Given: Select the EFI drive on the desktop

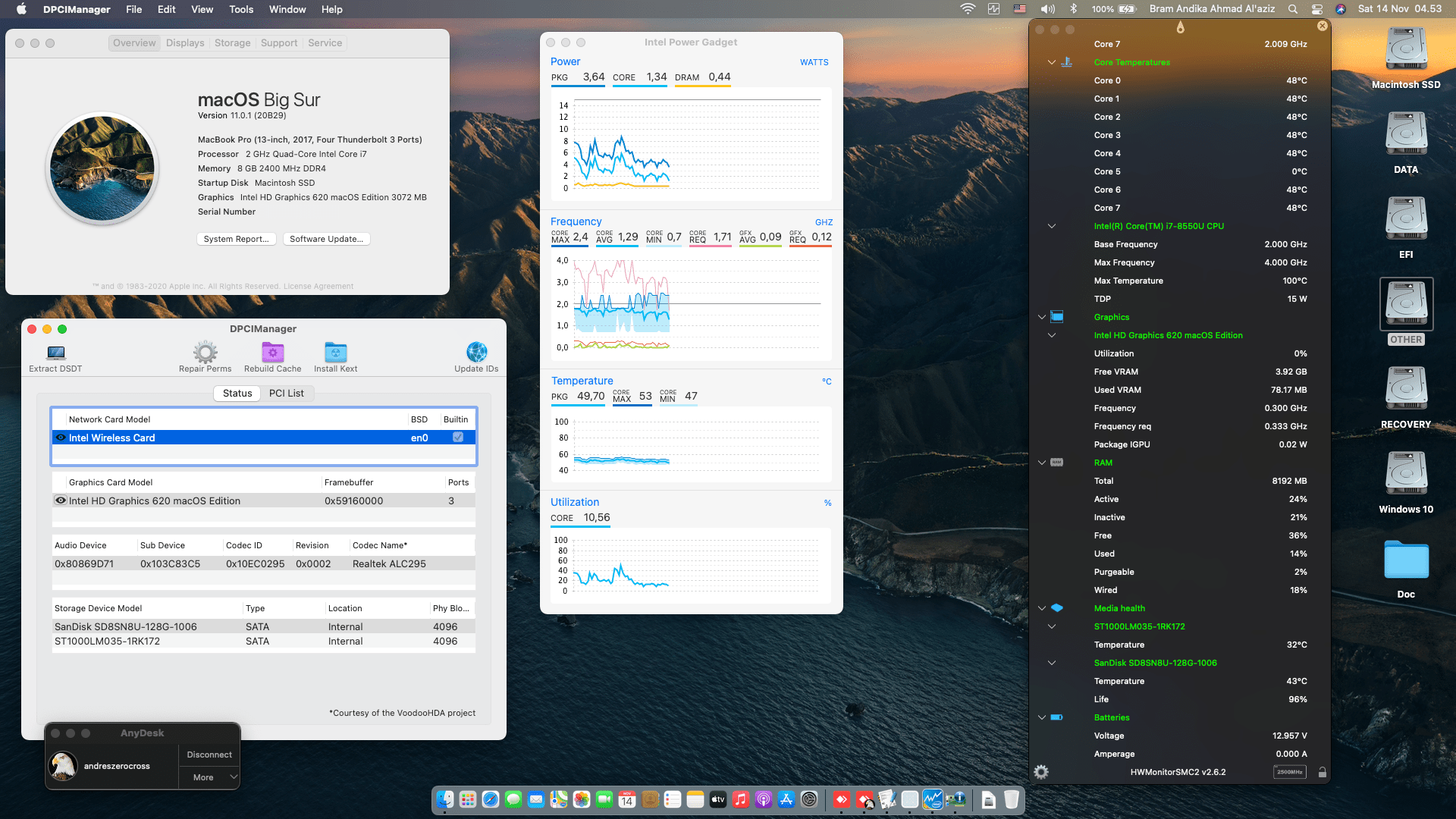Looking at the screenshot, I should pos(1406,227).
